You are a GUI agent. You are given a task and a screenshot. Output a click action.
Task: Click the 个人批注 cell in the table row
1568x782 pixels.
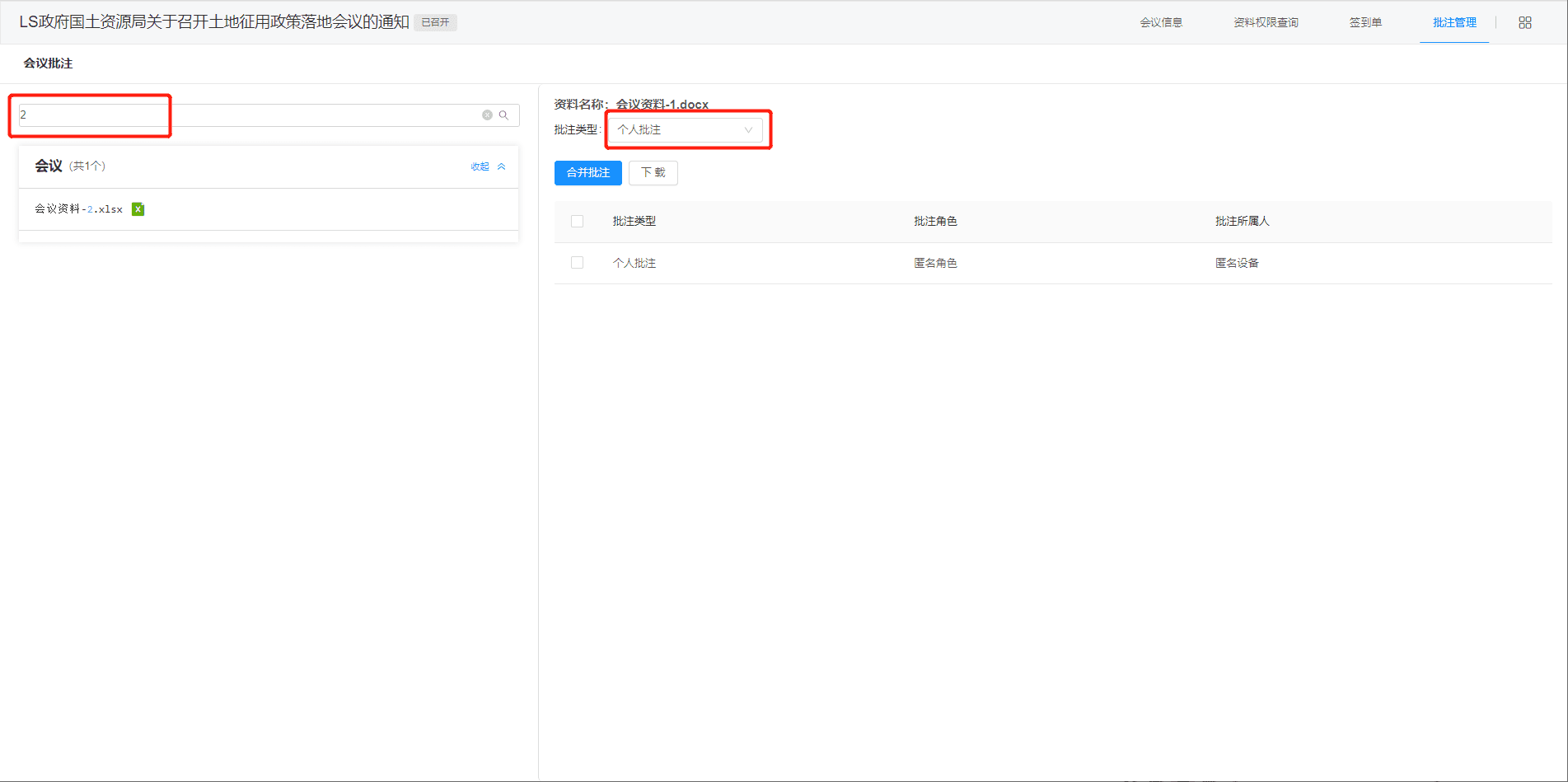click(x=634, y=263)
